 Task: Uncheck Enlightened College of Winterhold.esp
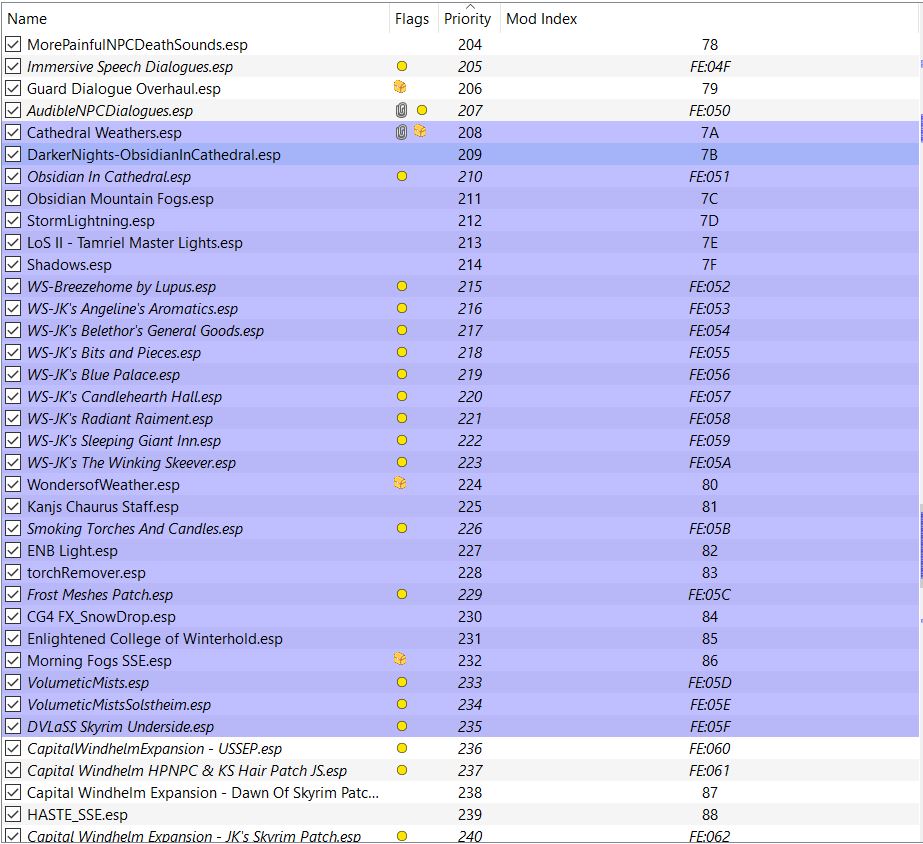coord(13,638)
